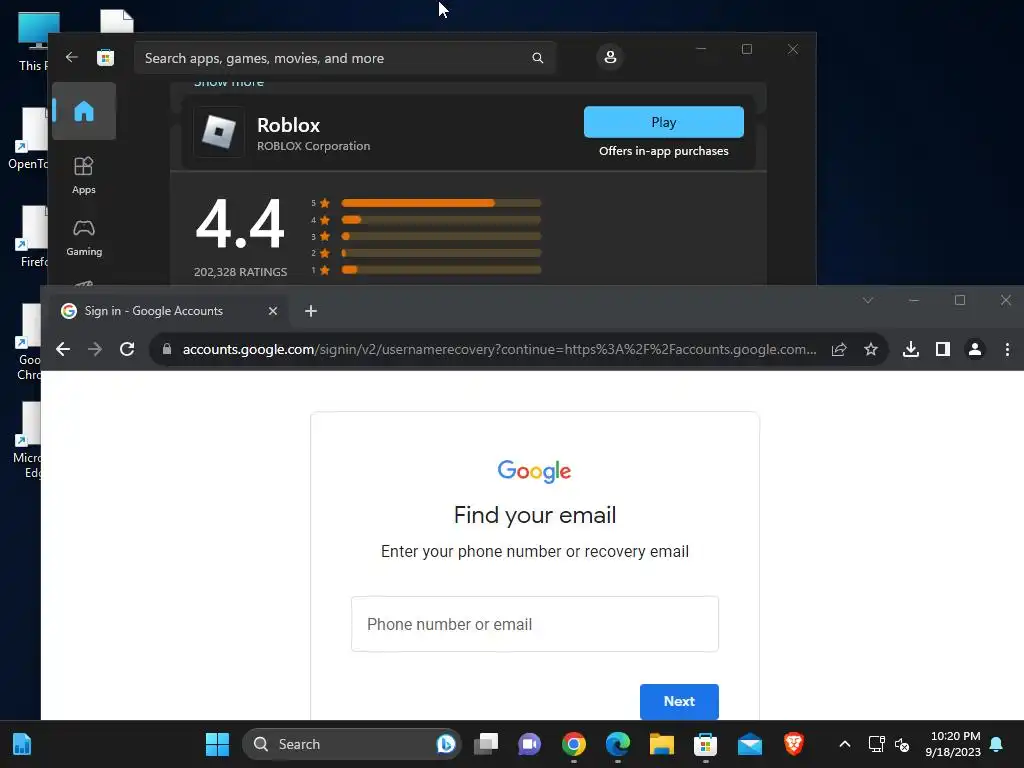Click the Store search magnifier icon
Screen dimensions: 1024x768
pos(537,58)
